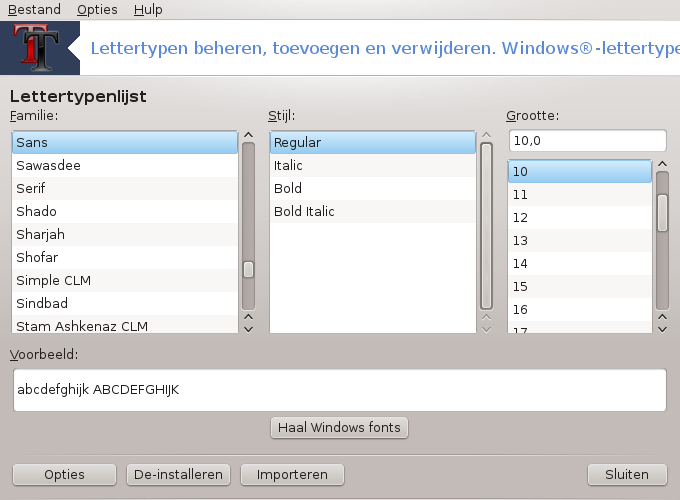Open the Bestand menu
The width and height of the screenshot is (680, 500).
coord(34,10)
